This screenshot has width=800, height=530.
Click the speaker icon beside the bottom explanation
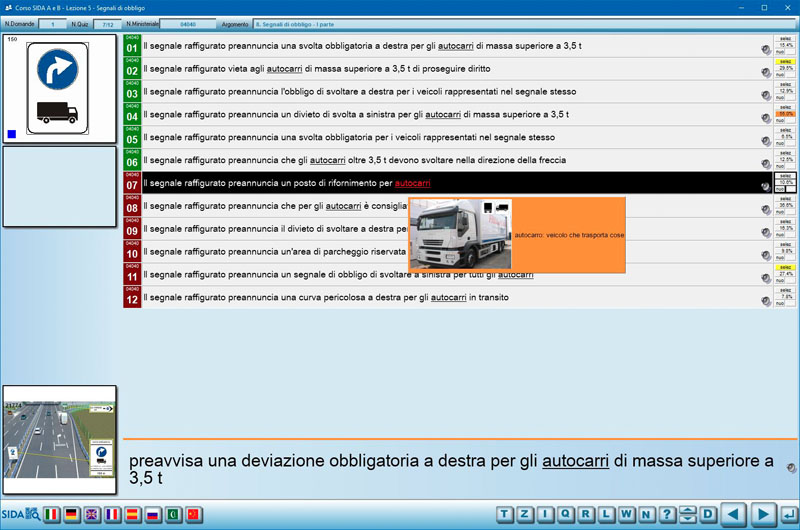(791, 468)
